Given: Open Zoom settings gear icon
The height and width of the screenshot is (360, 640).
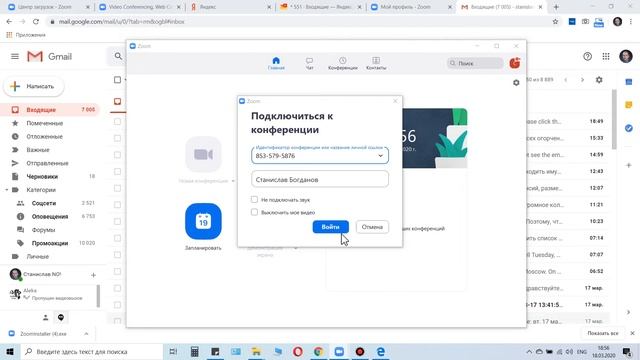Looking at the screenshot, I should (516, 83).
